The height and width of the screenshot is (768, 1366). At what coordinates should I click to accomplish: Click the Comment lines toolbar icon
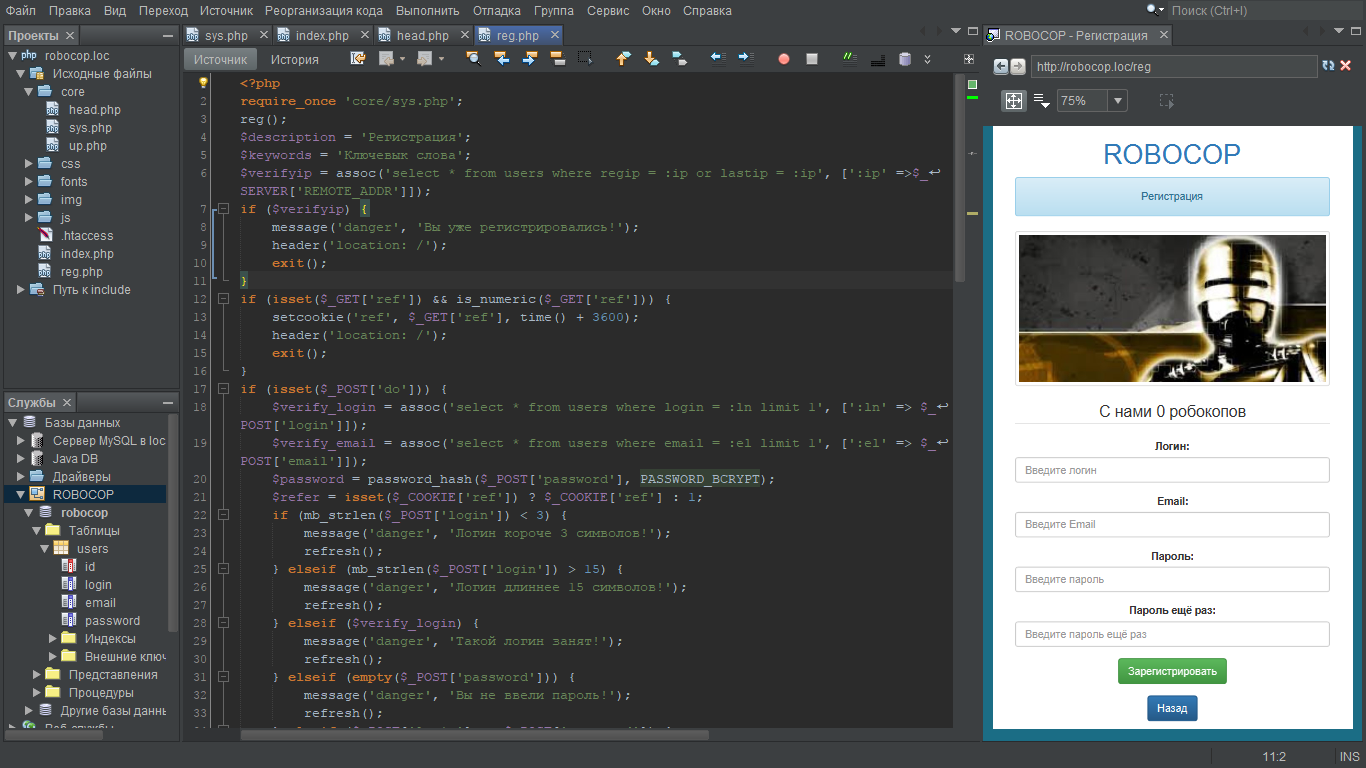850,59
